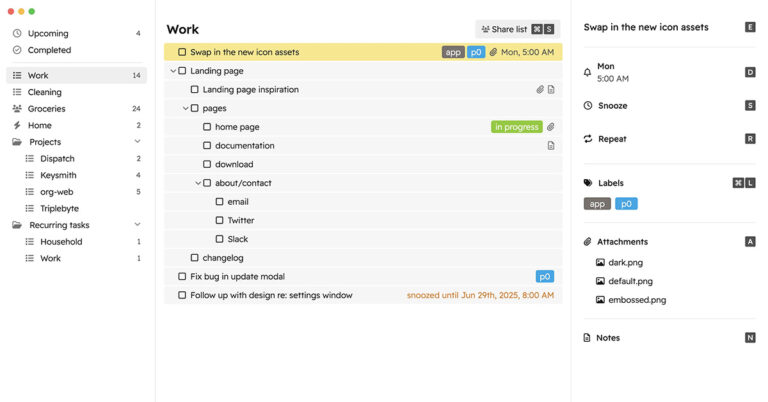
Task: Click the Labels tag icon
Action: [588, 183]
